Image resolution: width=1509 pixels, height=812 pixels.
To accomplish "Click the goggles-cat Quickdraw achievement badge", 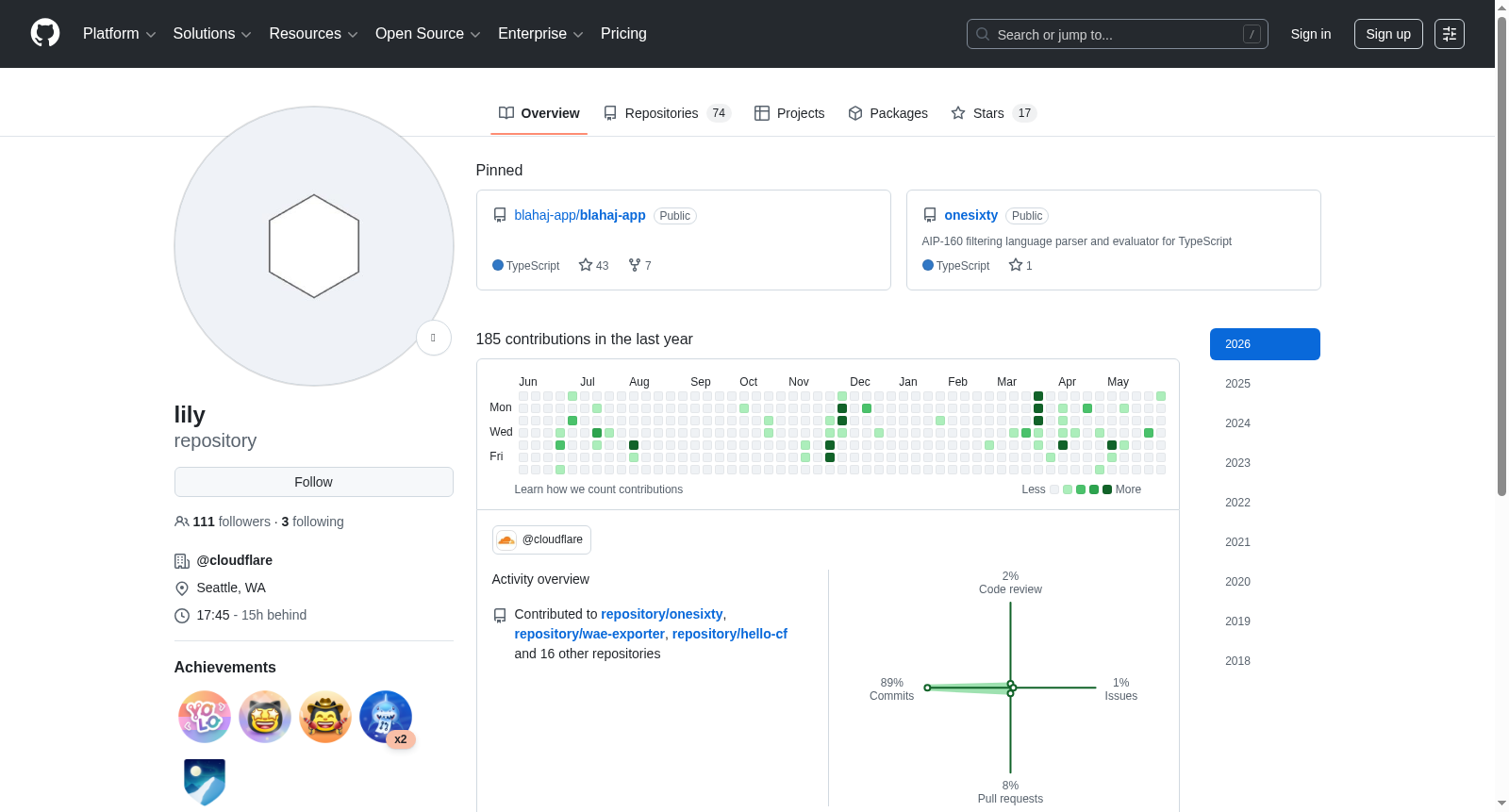I will (265, 717).
